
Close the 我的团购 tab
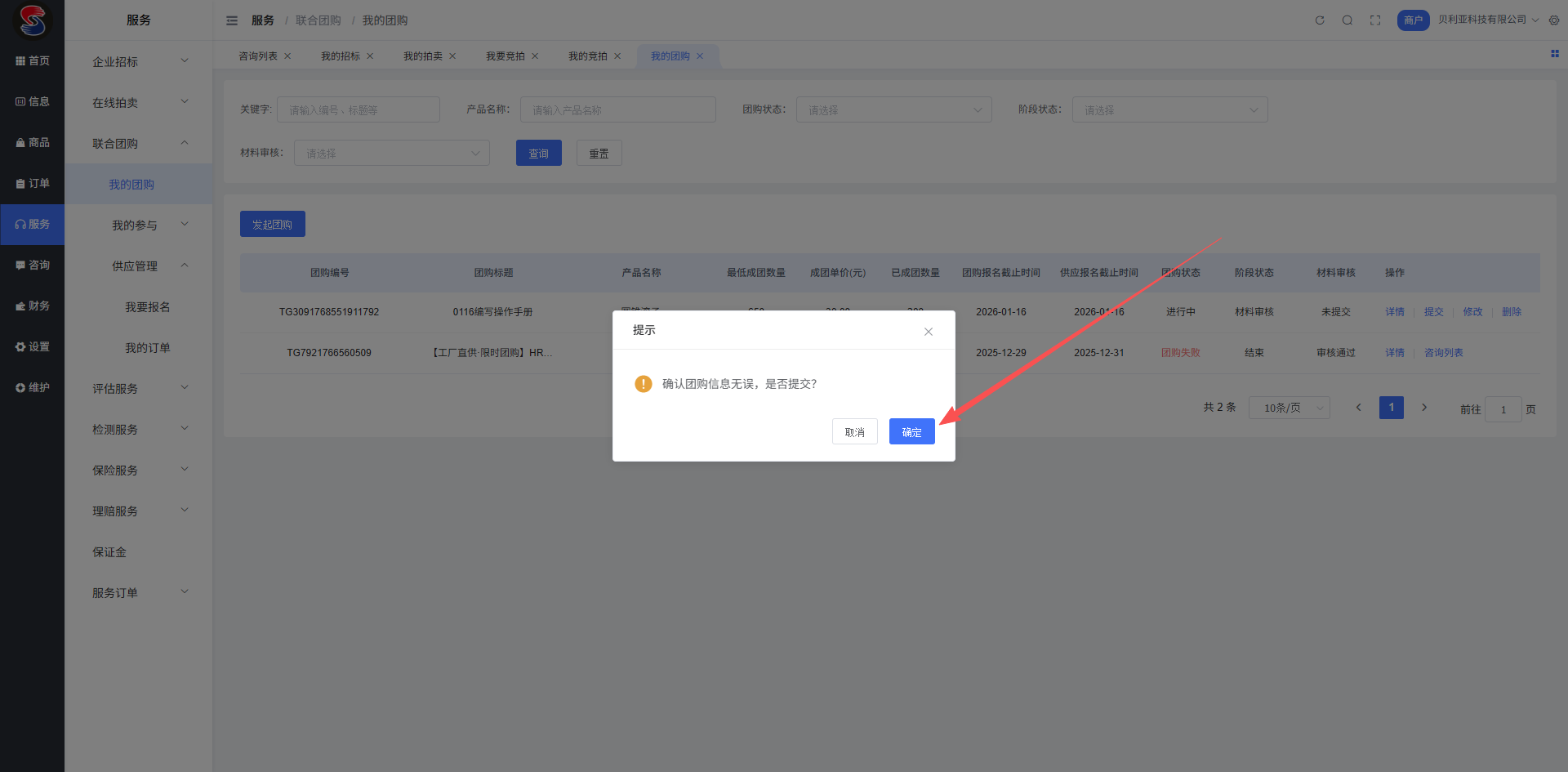pyautogui.click(x=700, y=56)
